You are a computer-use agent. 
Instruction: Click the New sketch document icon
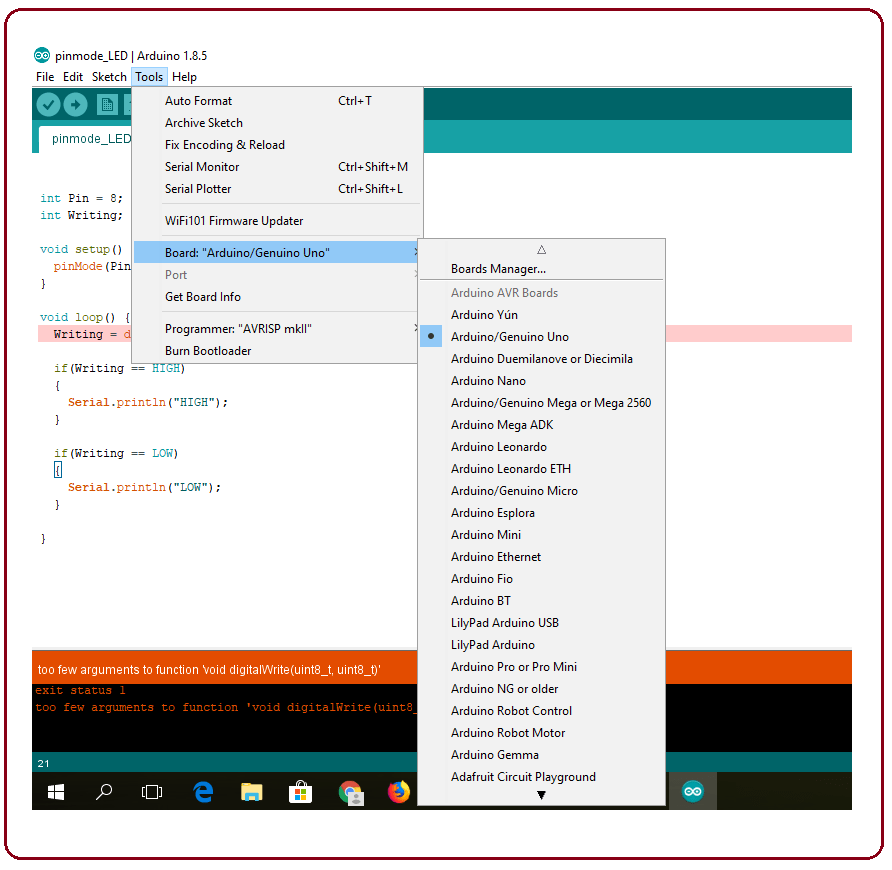click(107, 104)
